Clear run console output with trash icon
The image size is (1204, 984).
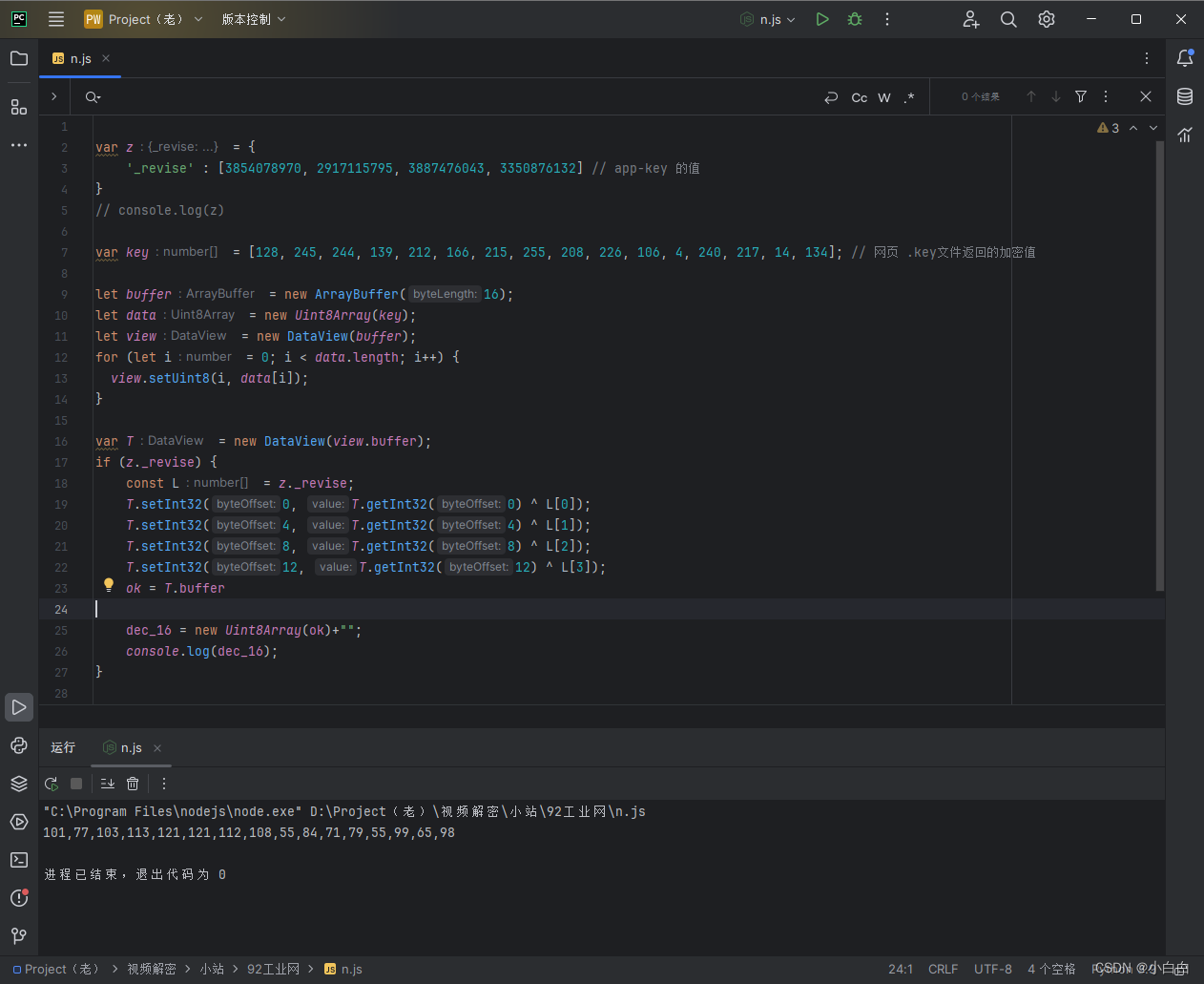(133, 784)
